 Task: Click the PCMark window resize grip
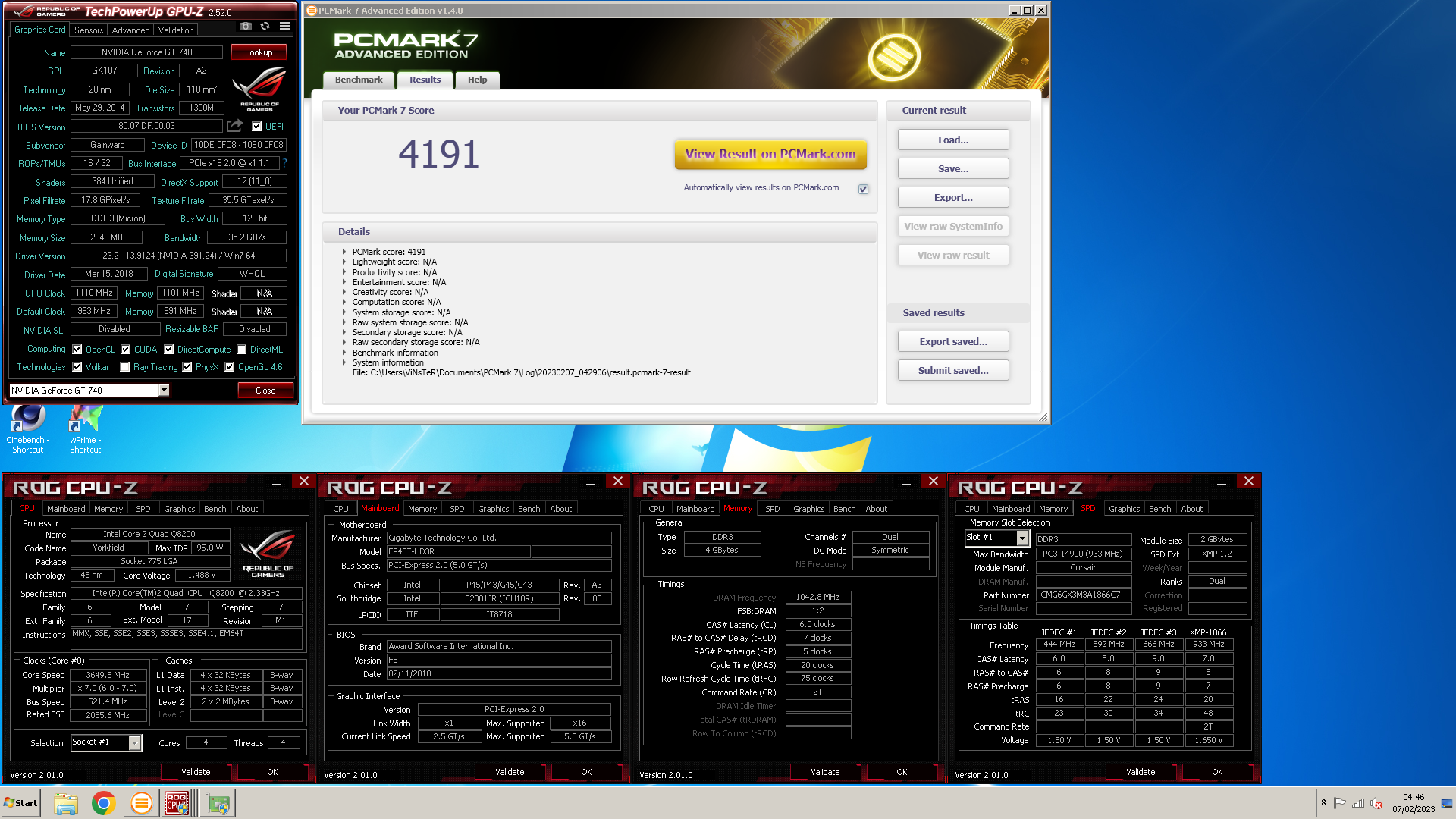1043,417
